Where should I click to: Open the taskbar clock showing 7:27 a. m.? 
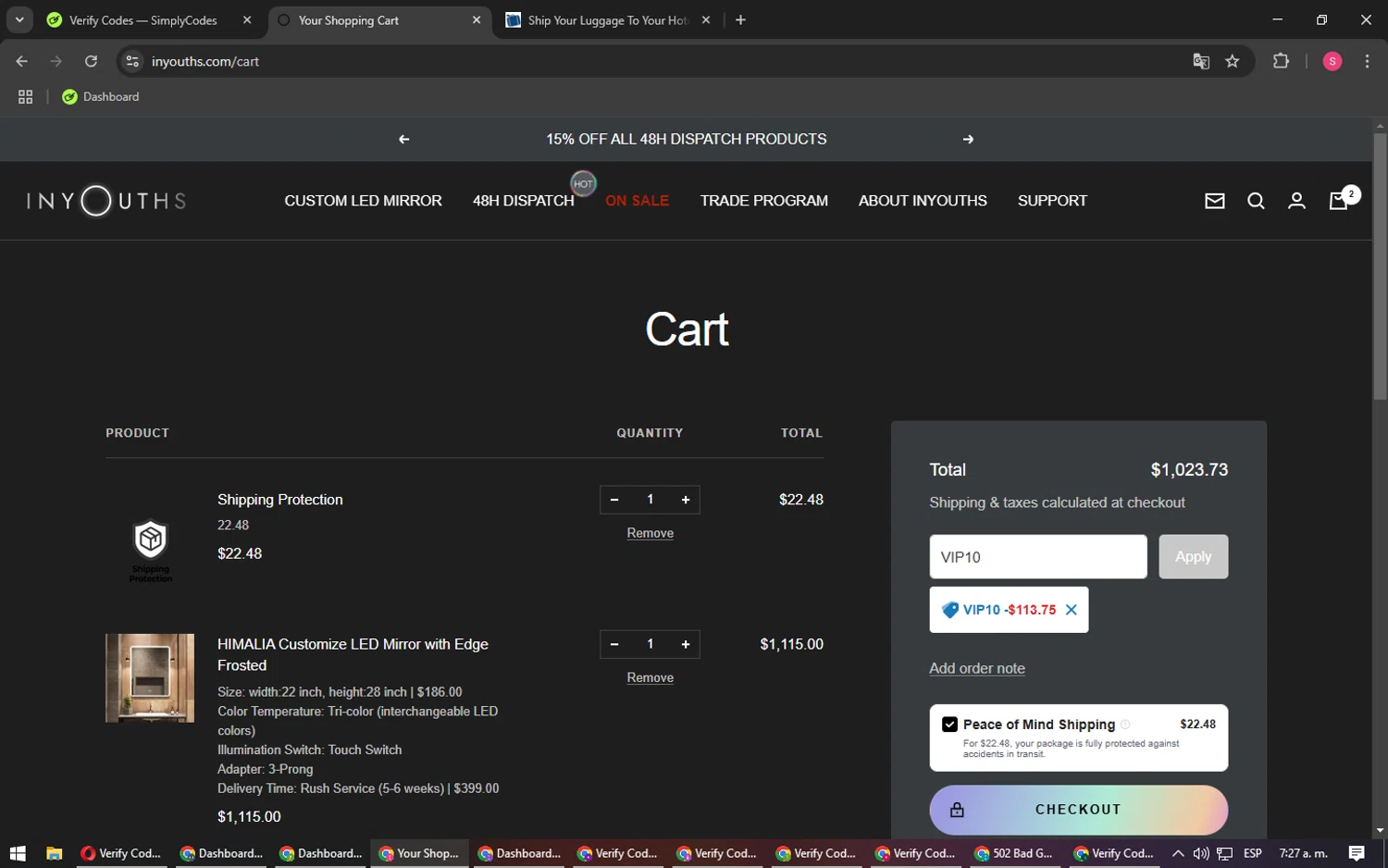[1303, 853]
